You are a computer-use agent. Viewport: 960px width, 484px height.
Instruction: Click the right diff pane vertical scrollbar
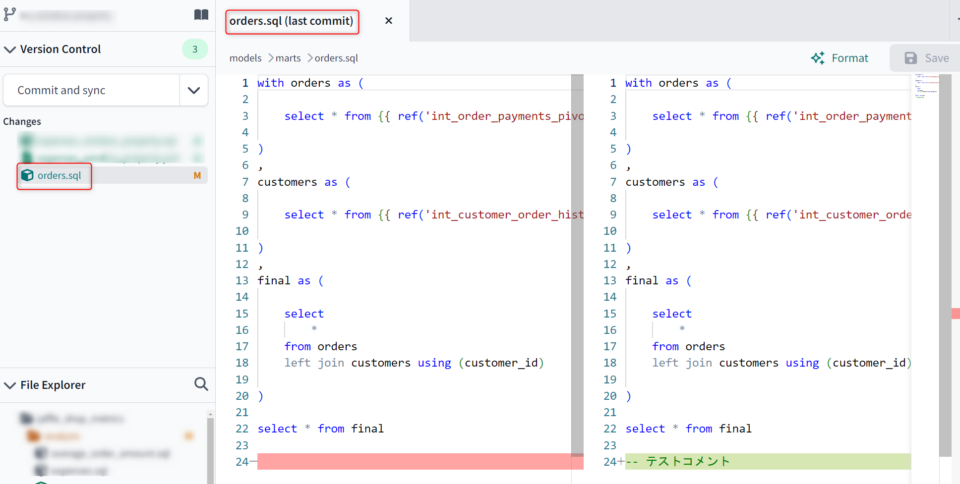coord(945,266)
